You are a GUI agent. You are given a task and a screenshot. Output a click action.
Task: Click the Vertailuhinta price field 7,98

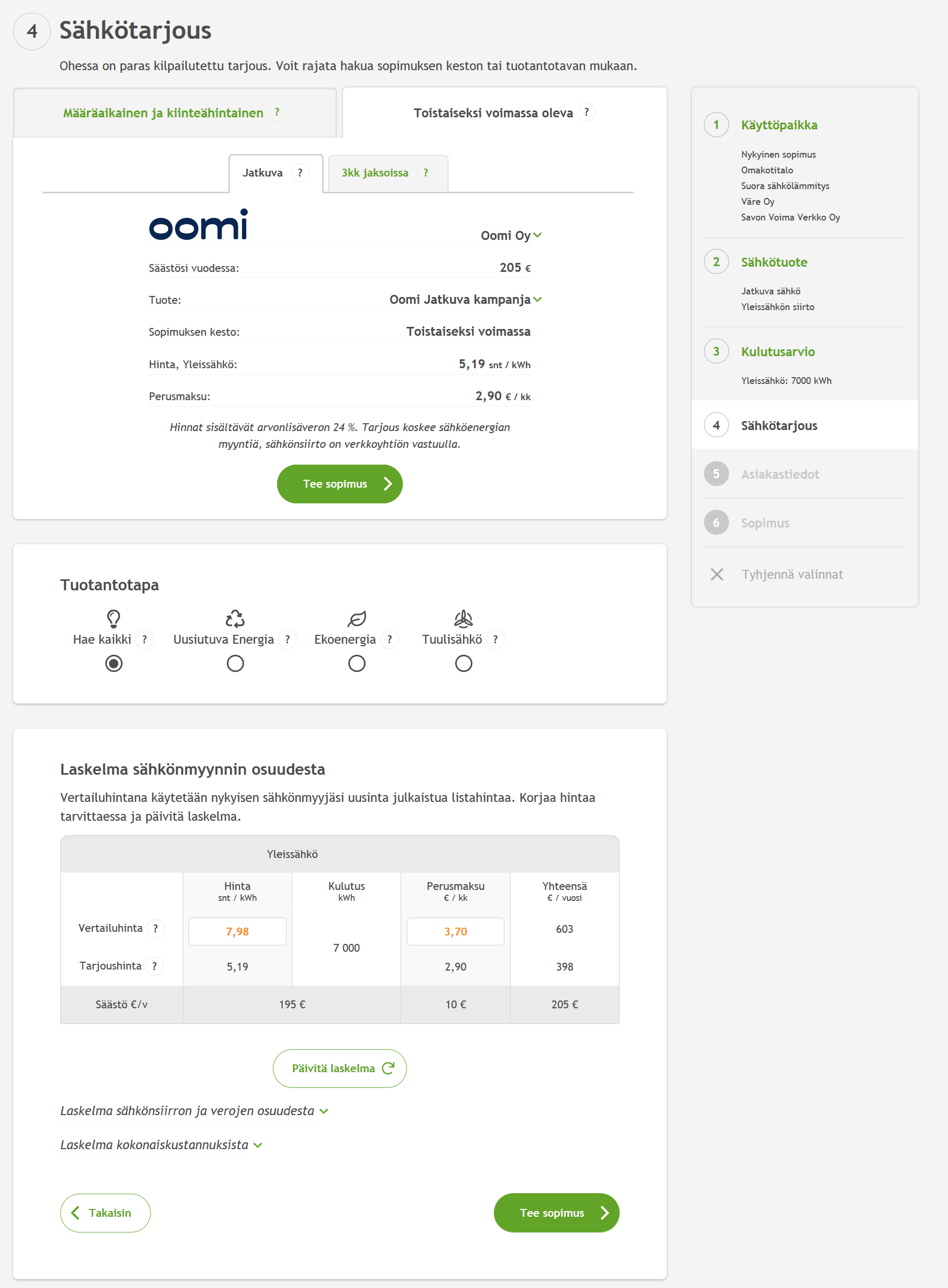(x=238, y=932)
